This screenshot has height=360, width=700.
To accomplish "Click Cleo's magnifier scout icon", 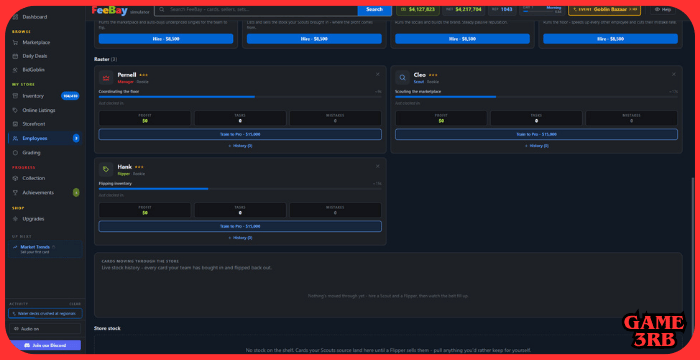I will click(x=402, y=78).
